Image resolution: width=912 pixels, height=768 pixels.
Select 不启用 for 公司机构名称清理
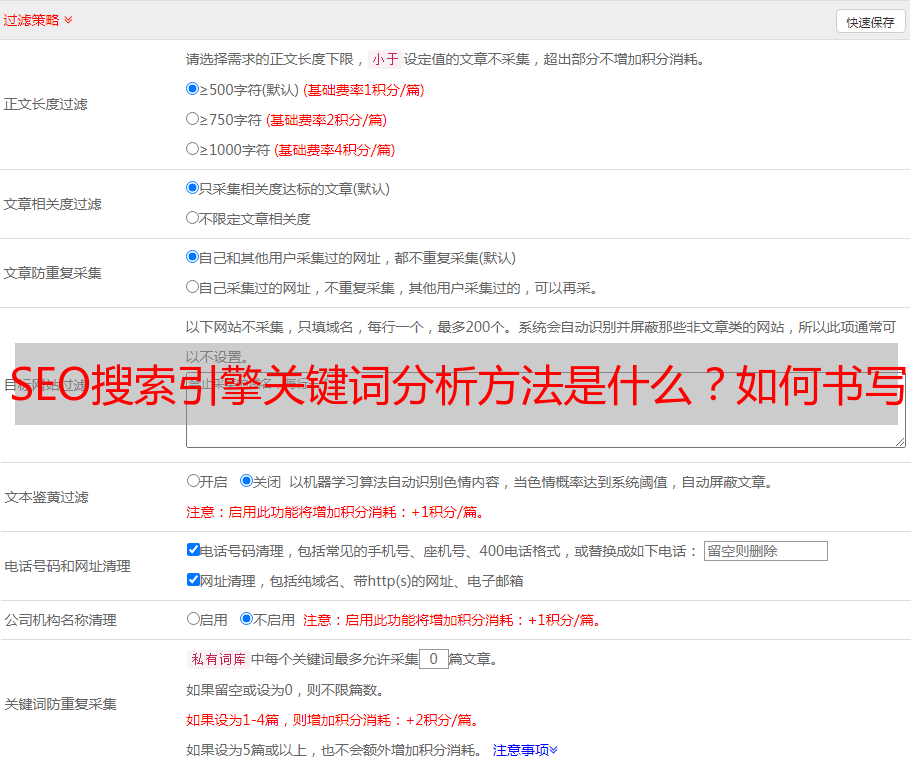(246, 619)
